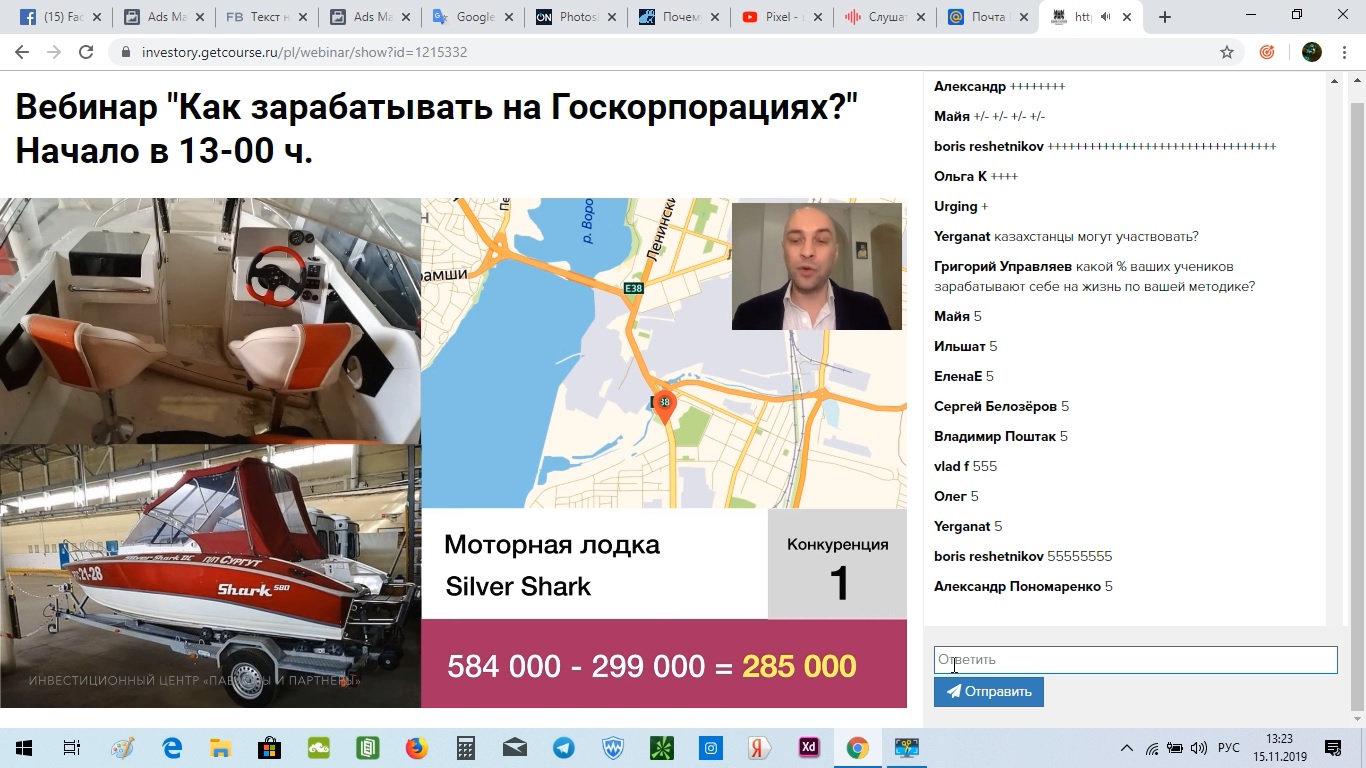1366x768 pixels.
Task: Open Chrome's three-dot menu
Action: pyautogui.click(x=1344, y=51)
